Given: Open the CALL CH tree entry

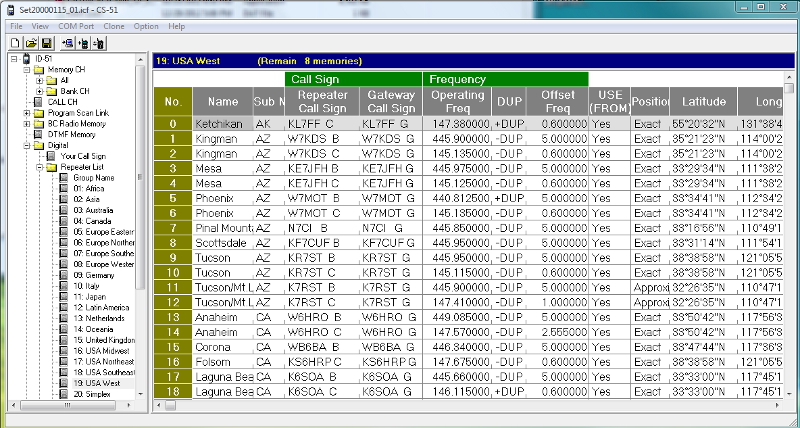Looking at the screenshot, I should 63,102.
